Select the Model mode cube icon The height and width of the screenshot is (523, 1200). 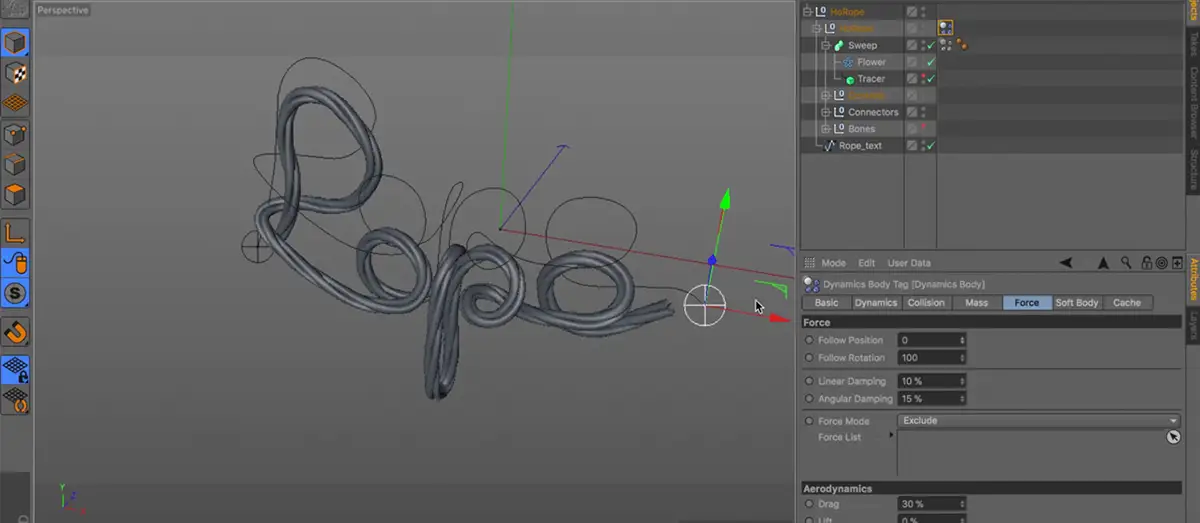click(16, 42)
